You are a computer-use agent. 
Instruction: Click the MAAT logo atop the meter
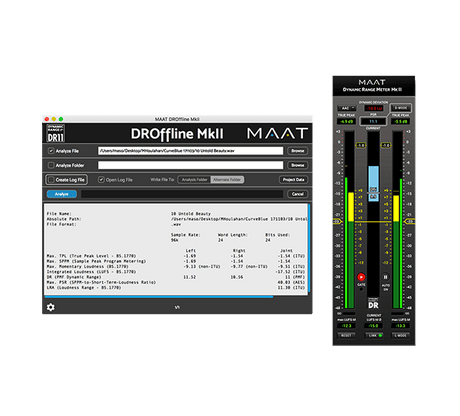coord(372,82)
